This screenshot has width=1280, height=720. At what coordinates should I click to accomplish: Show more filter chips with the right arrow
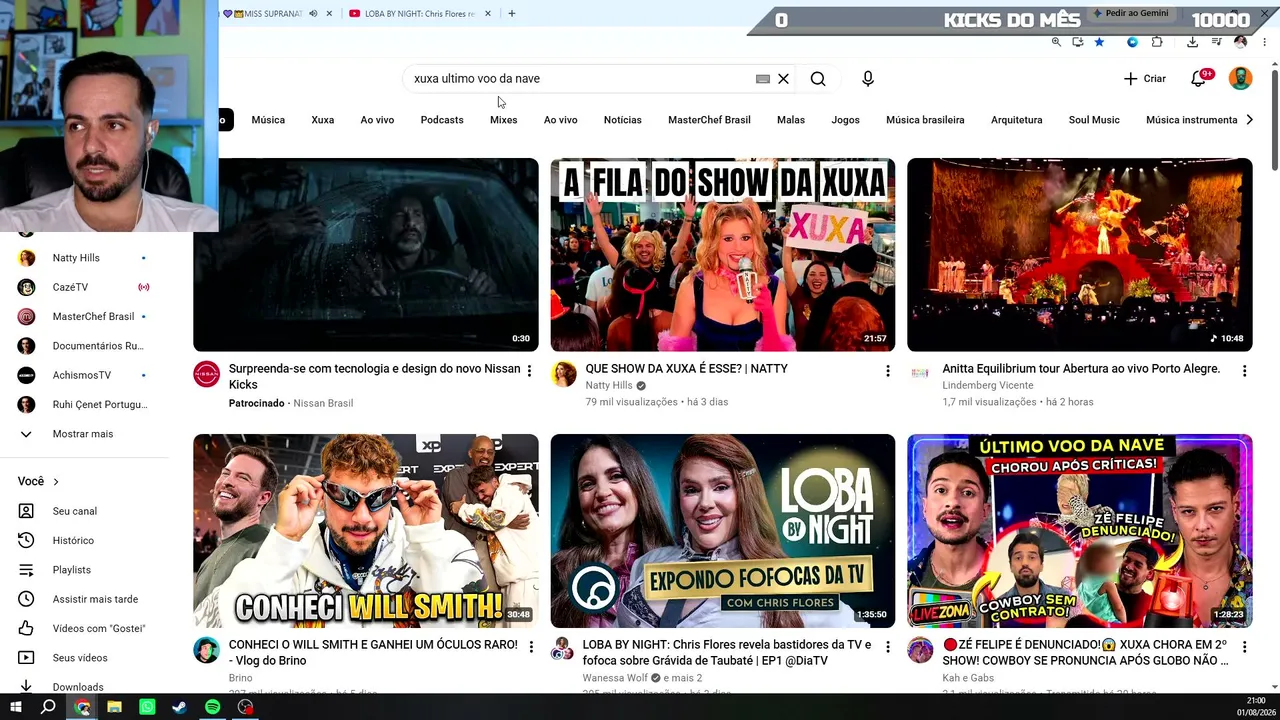1249,120
